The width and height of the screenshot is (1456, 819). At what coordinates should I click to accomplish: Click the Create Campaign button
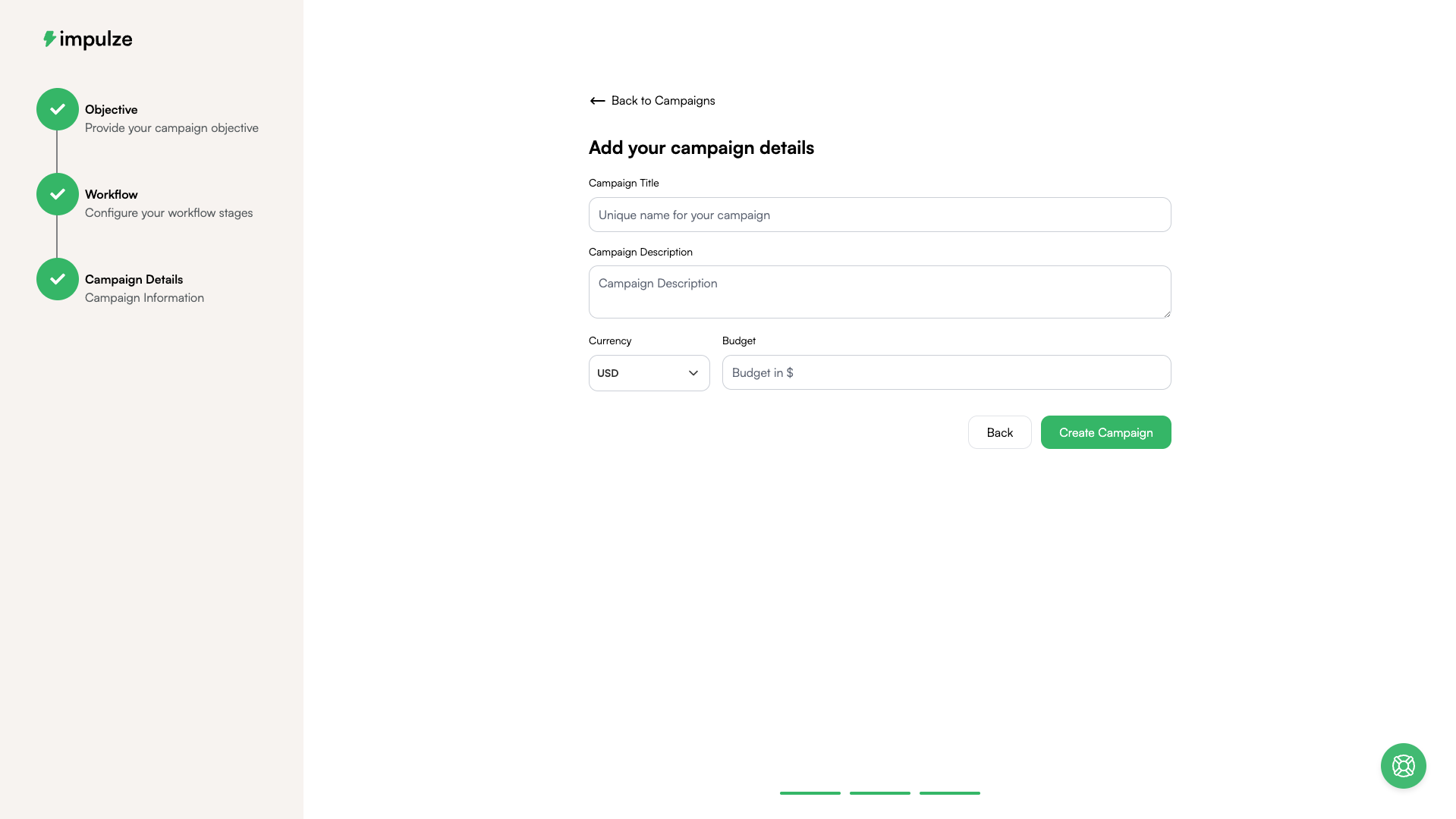pyautogui.click(x=1105, y=432)
